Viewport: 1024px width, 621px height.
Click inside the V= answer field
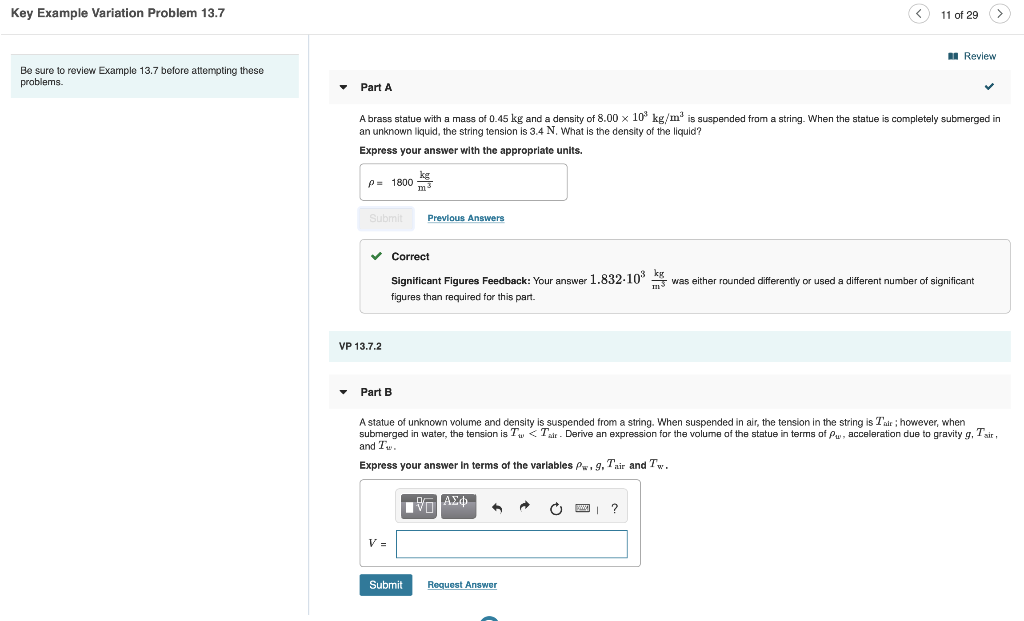pos(512,543)
